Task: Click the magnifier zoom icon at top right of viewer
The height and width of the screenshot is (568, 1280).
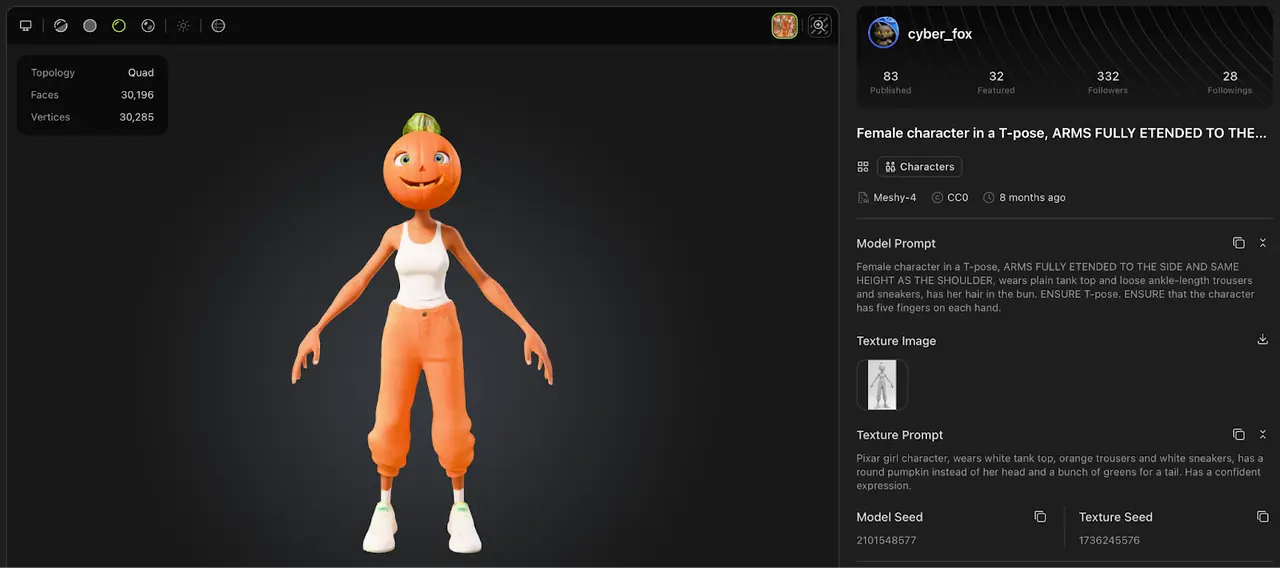Action: pos(820,26)
